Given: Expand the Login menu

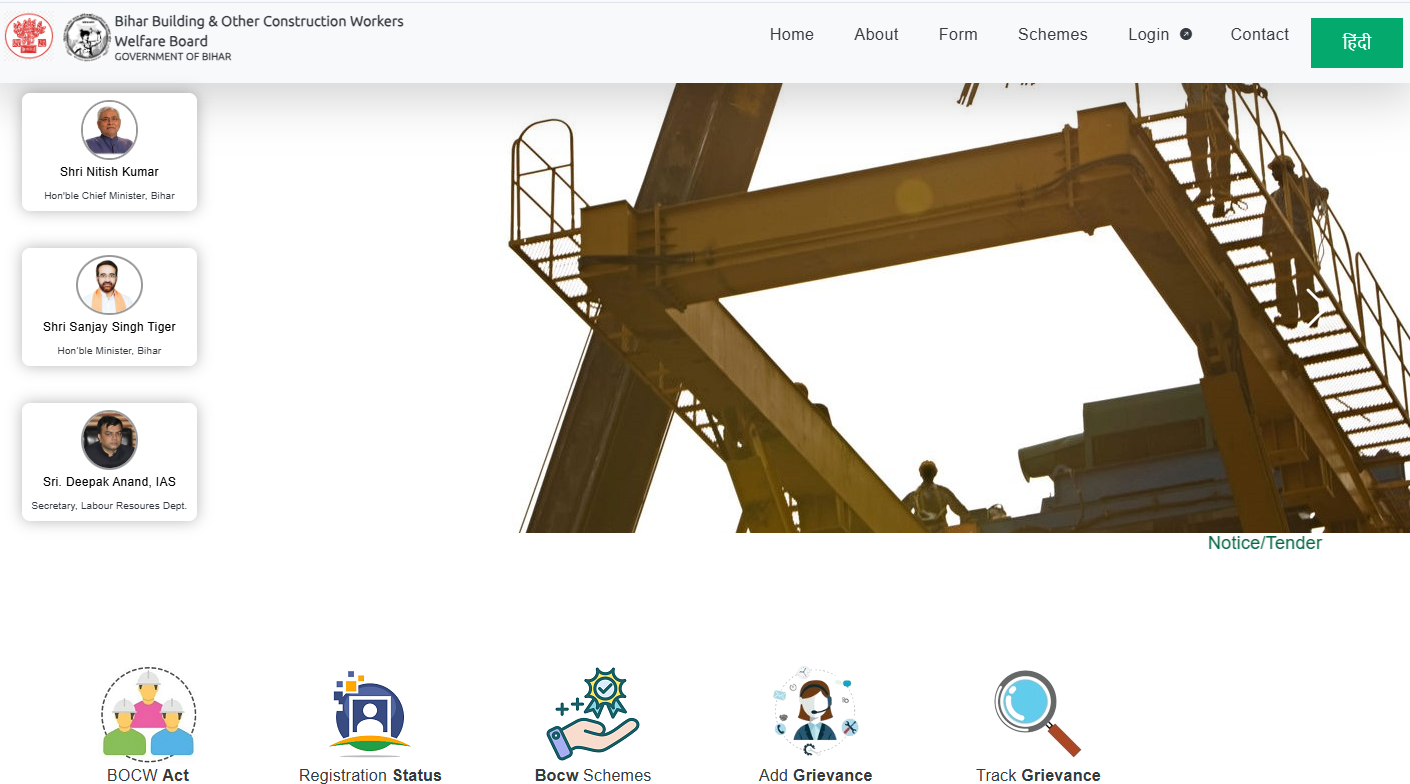Looking at the screenshot, I should point(1148,34).
